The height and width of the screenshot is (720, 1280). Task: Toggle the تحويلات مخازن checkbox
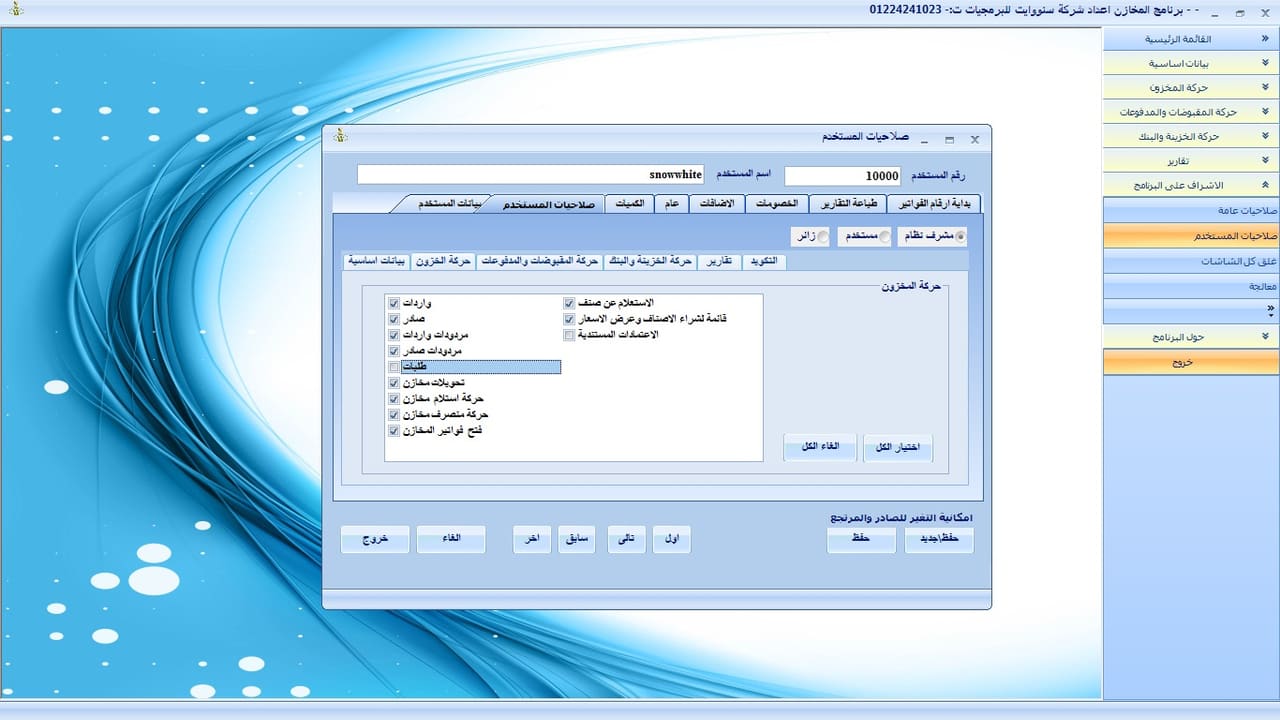tap(393, 383)
